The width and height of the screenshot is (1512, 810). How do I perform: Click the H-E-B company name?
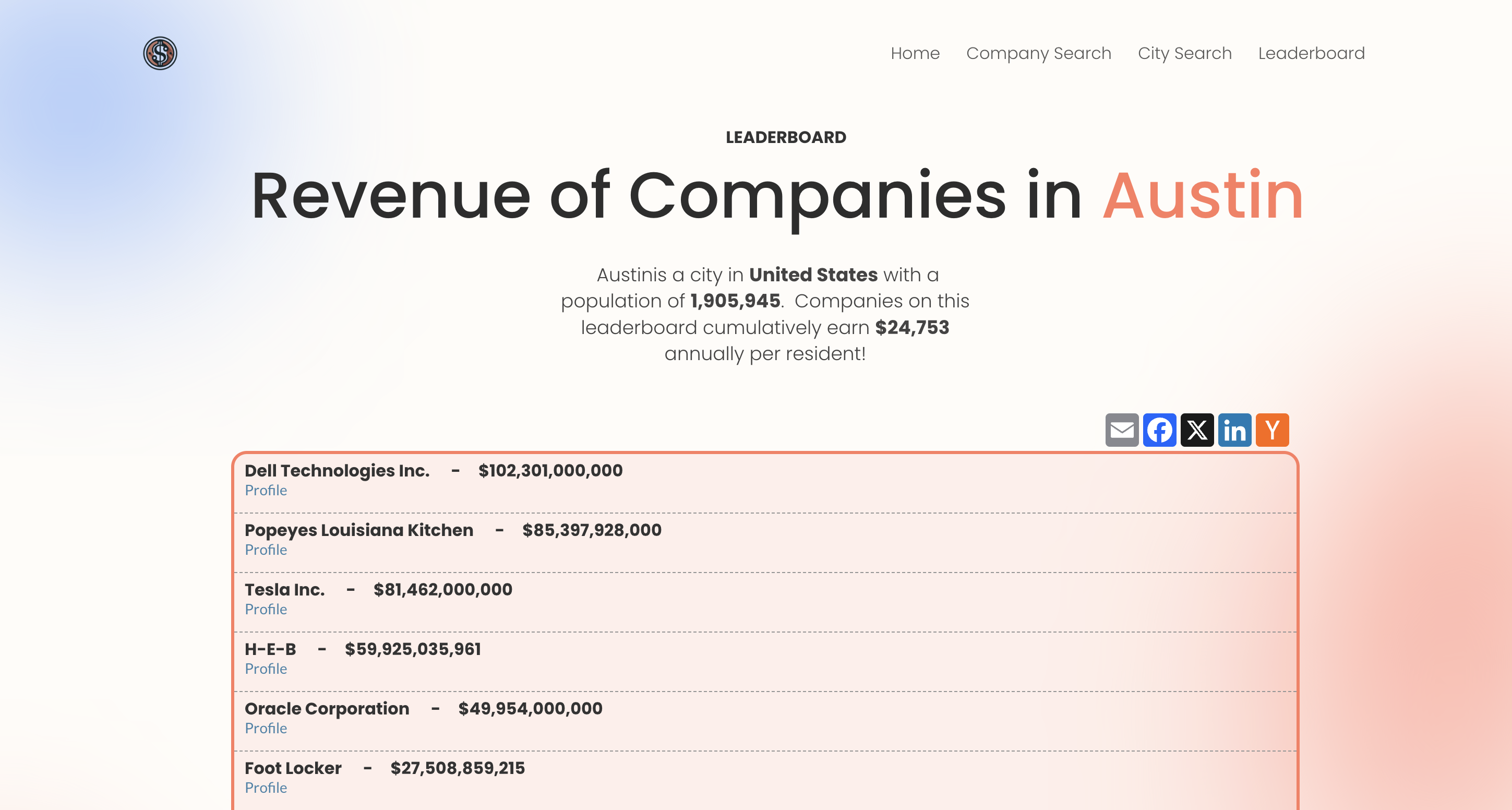(x=270, y=649)
